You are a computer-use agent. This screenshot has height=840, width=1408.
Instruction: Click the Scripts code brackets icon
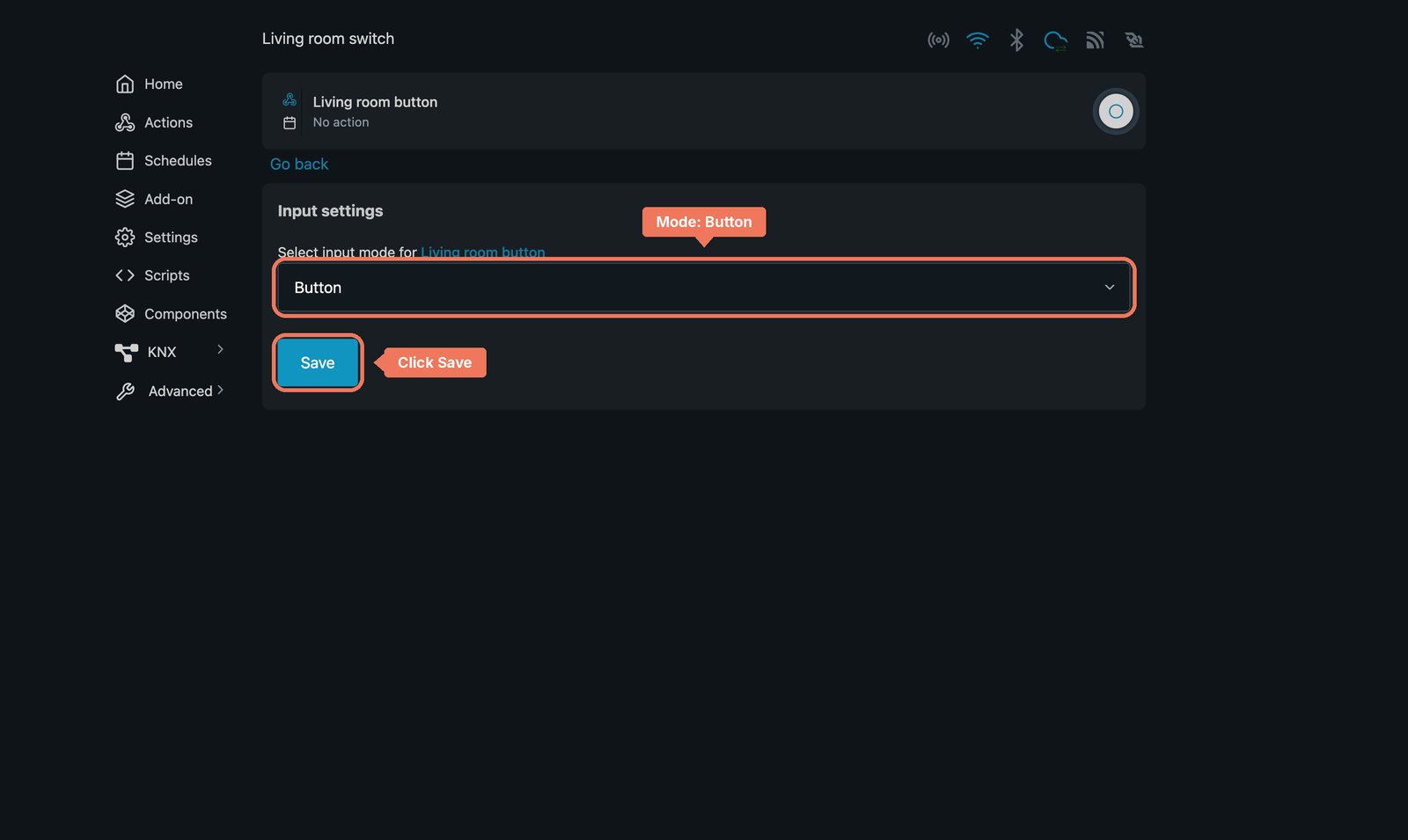coord(125,275)
